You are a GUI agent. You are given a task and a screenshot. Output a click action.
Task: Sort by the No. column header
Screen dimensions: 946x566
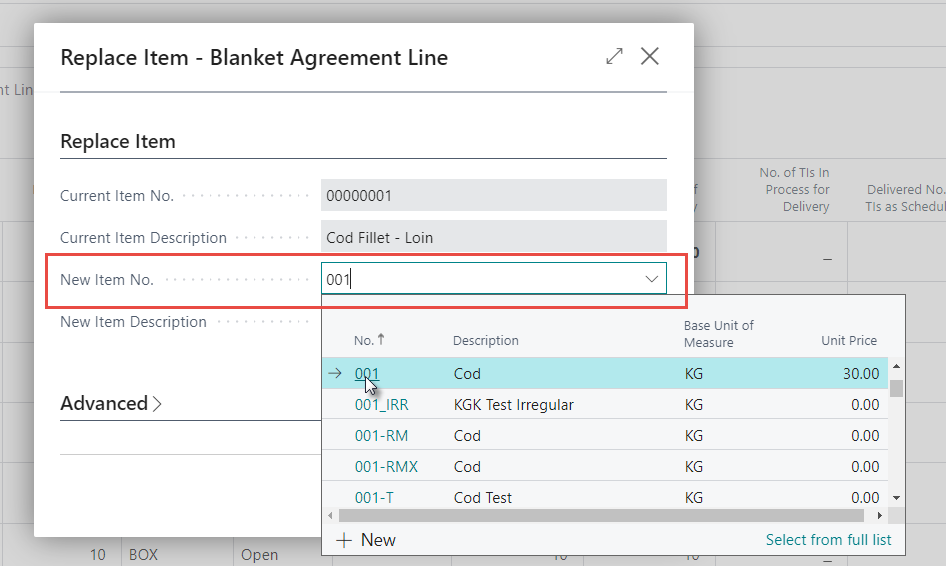coord(364,341)
